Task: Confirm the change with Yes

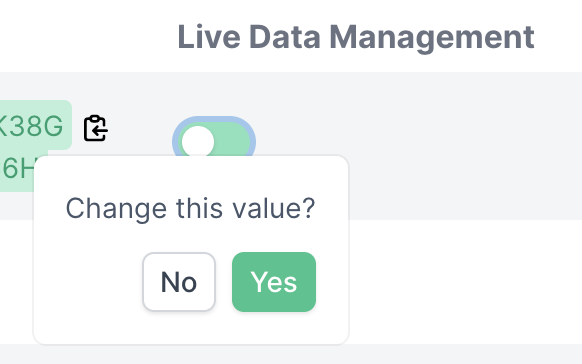Action: (x=274, y=282)
